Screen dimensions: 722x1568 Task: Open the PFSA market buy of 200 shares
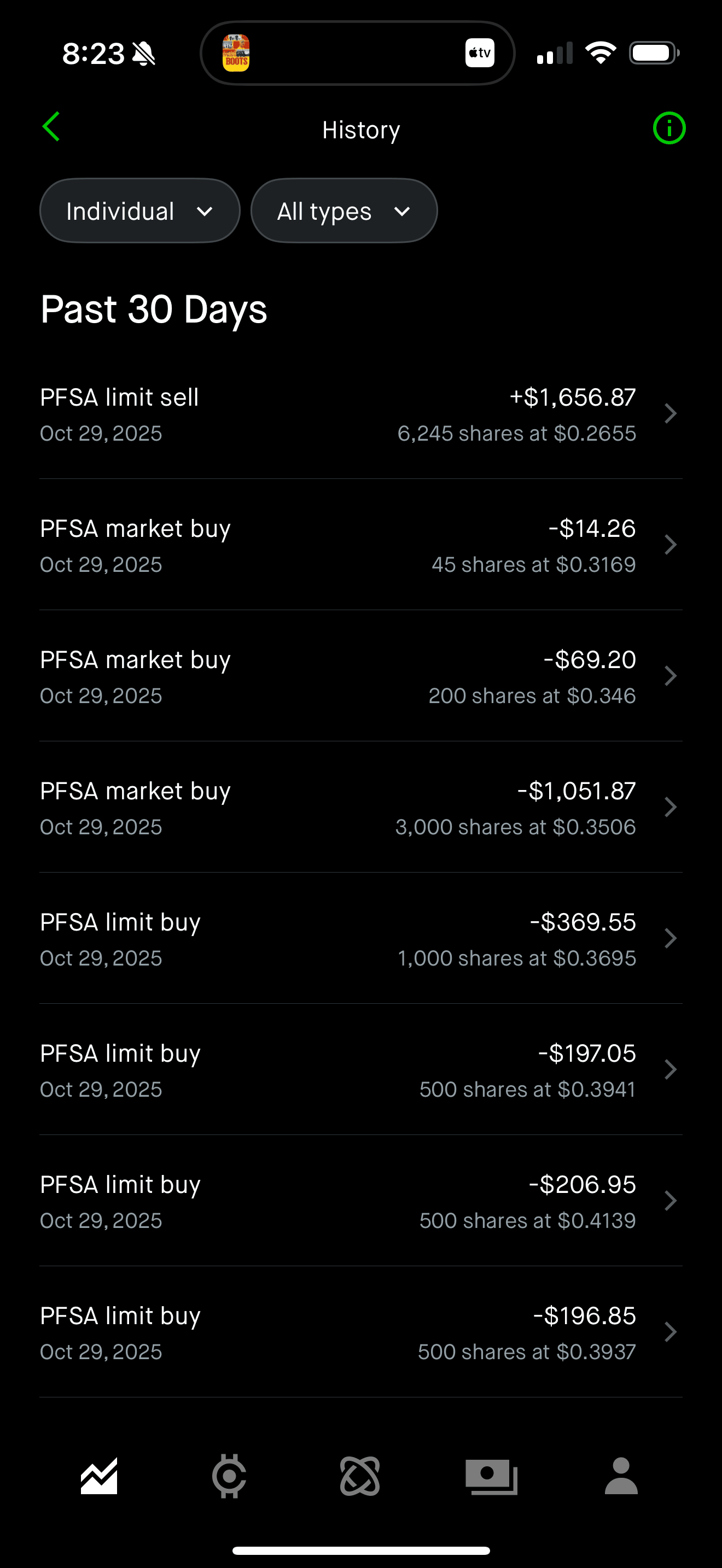click(x=360, y=676)
